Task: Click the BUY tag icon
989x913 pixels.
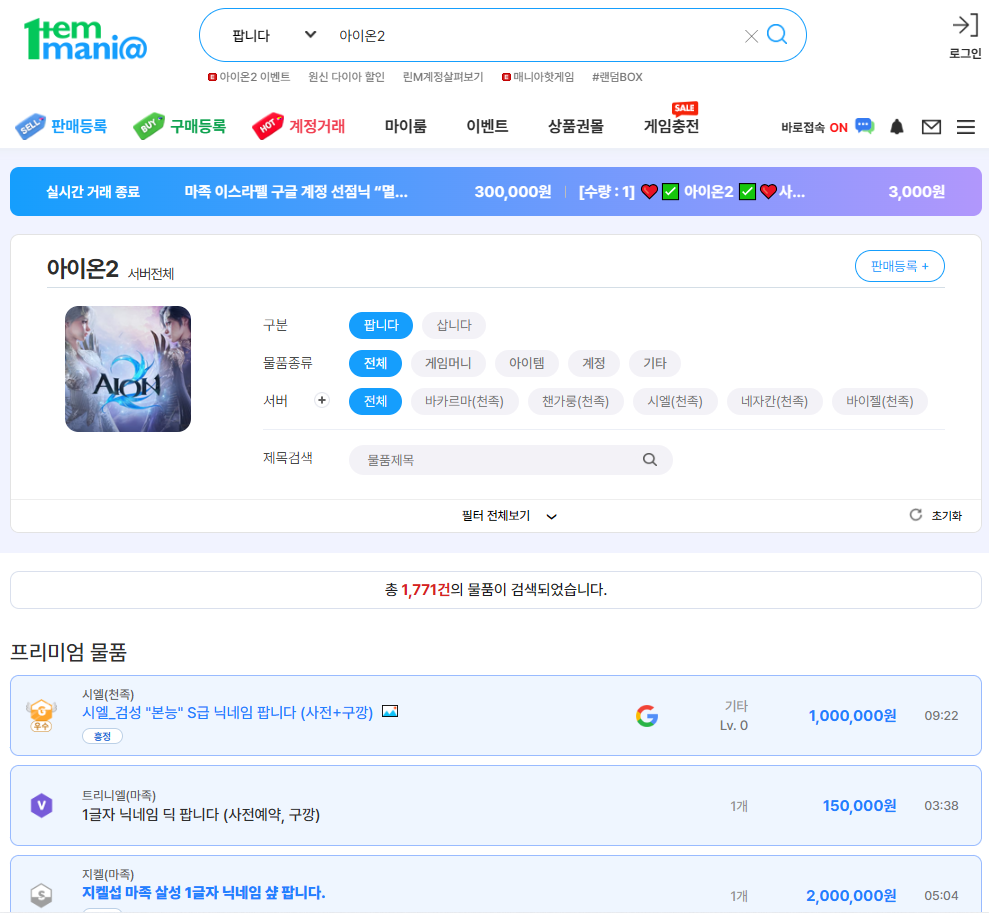Action: coord(149,126)
